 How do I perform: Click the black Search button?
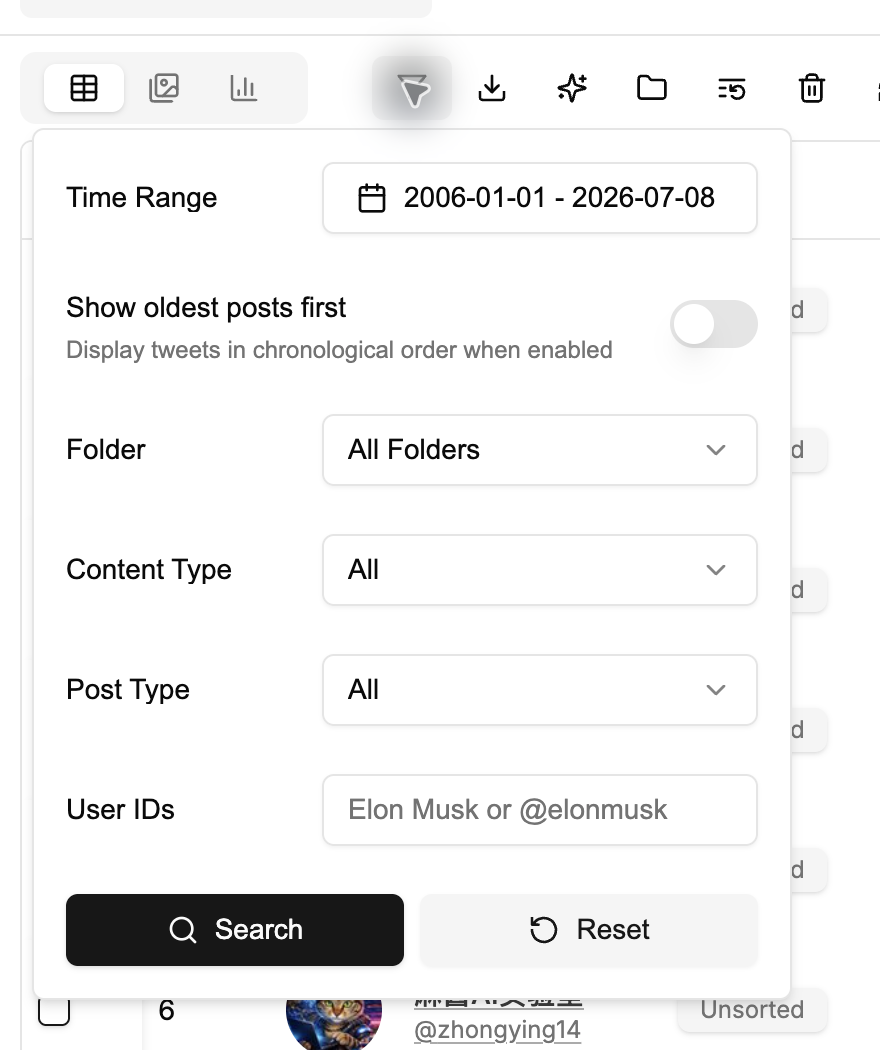[235, 930]
